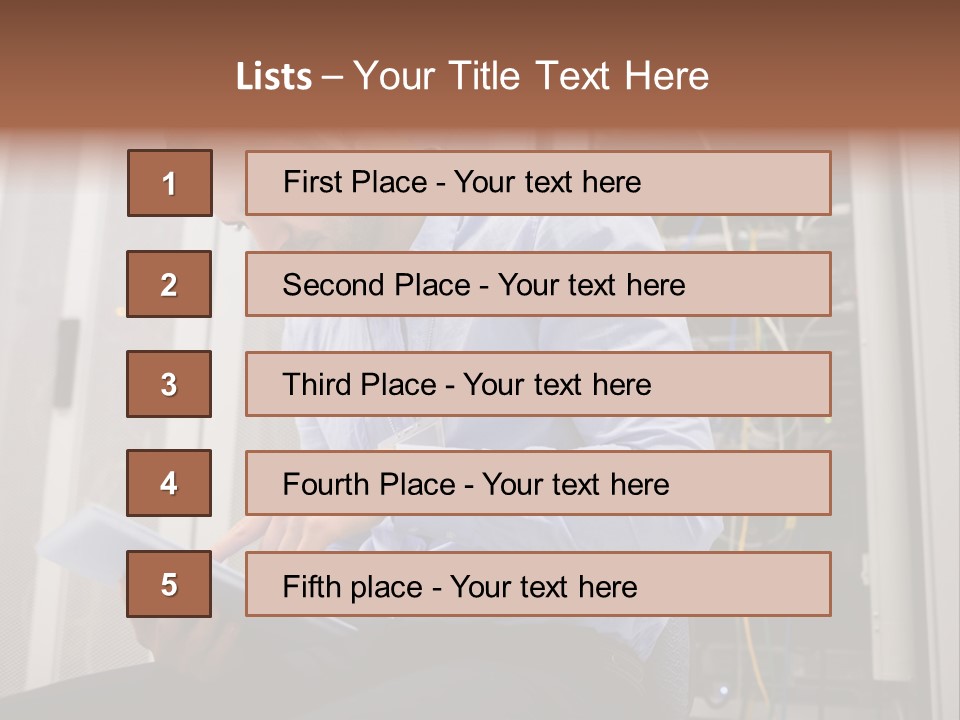Screen dimensions: 960x720
Task: Select the "Third Place - Your text here" bar
Action: [538, 384]
